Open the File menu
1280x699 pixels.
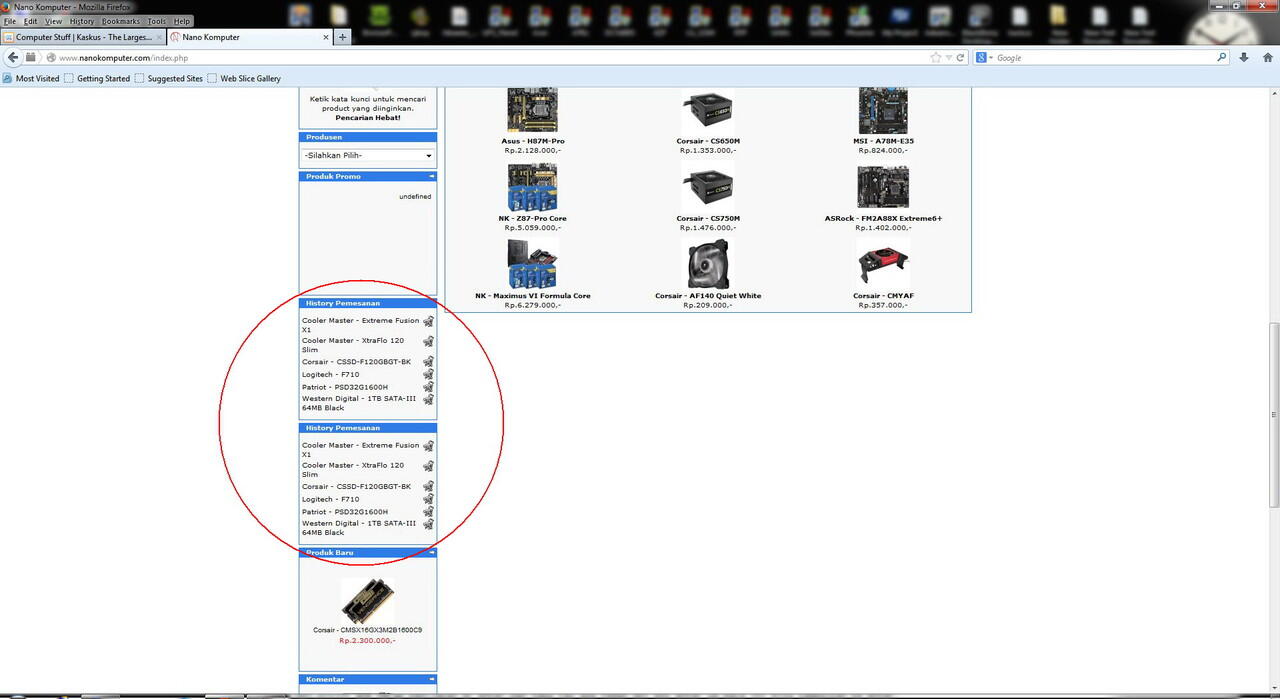click(10, 21)
